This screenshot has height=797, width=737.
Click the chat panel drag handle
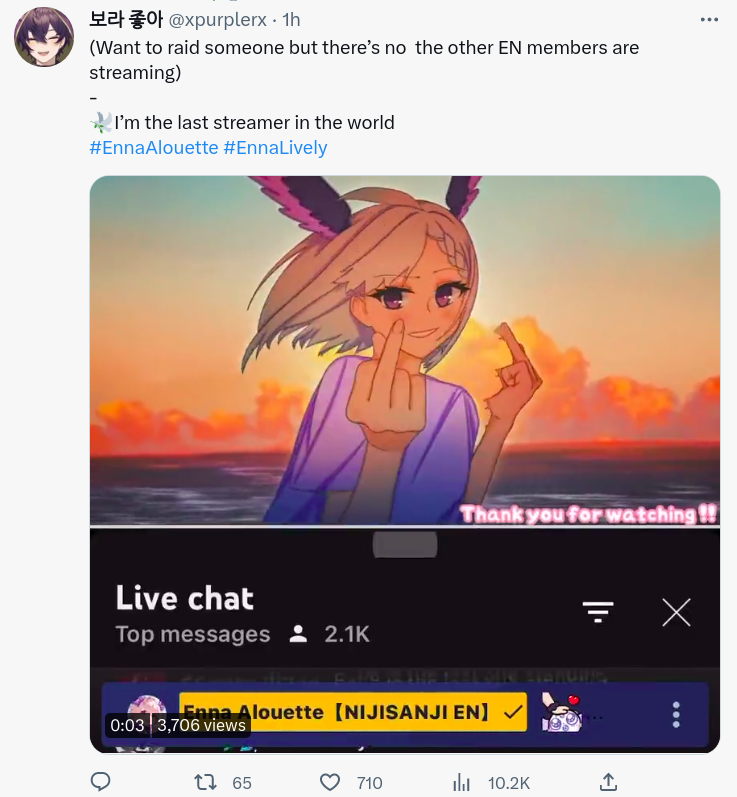(x=405, y=545)
